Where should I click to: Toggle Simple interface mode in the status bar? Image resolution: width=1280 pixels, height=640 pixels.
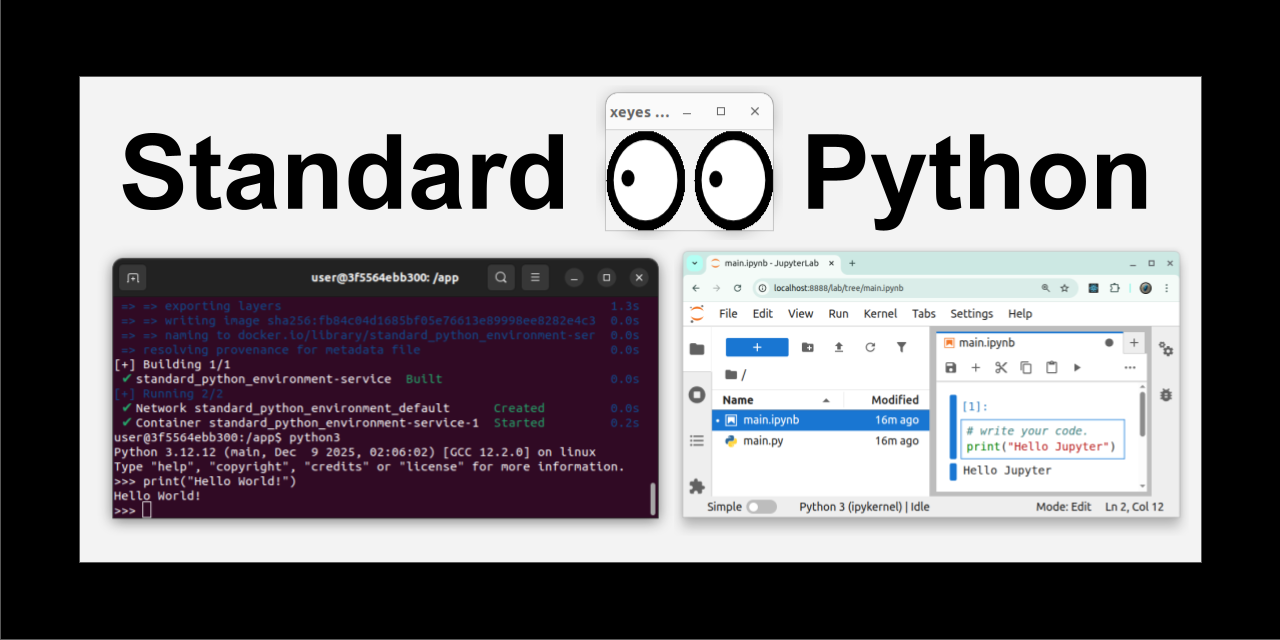[761, 507]
